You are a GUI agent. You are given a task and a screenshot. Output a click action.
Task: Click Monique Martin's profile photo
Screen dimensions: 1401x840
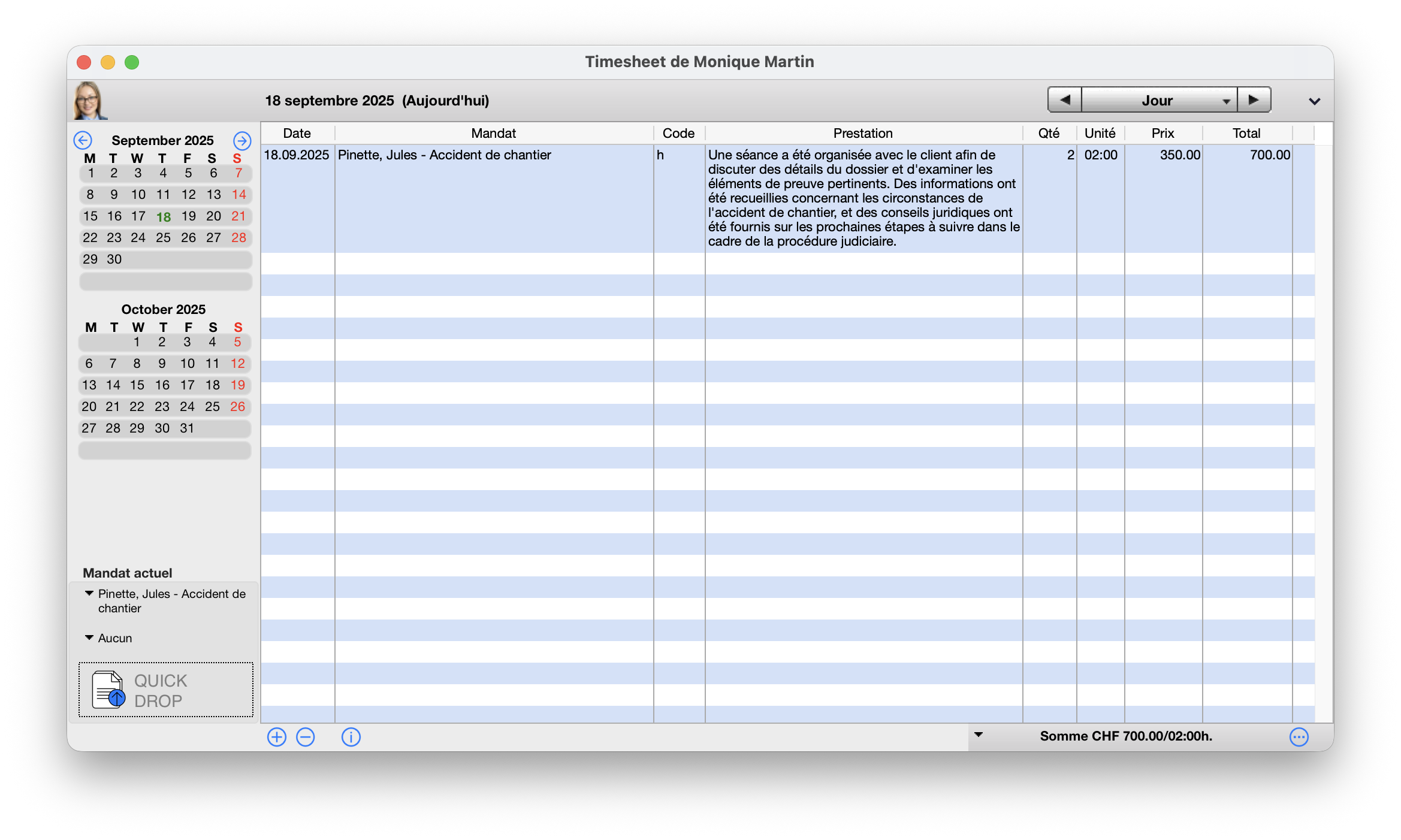point(89,101)
